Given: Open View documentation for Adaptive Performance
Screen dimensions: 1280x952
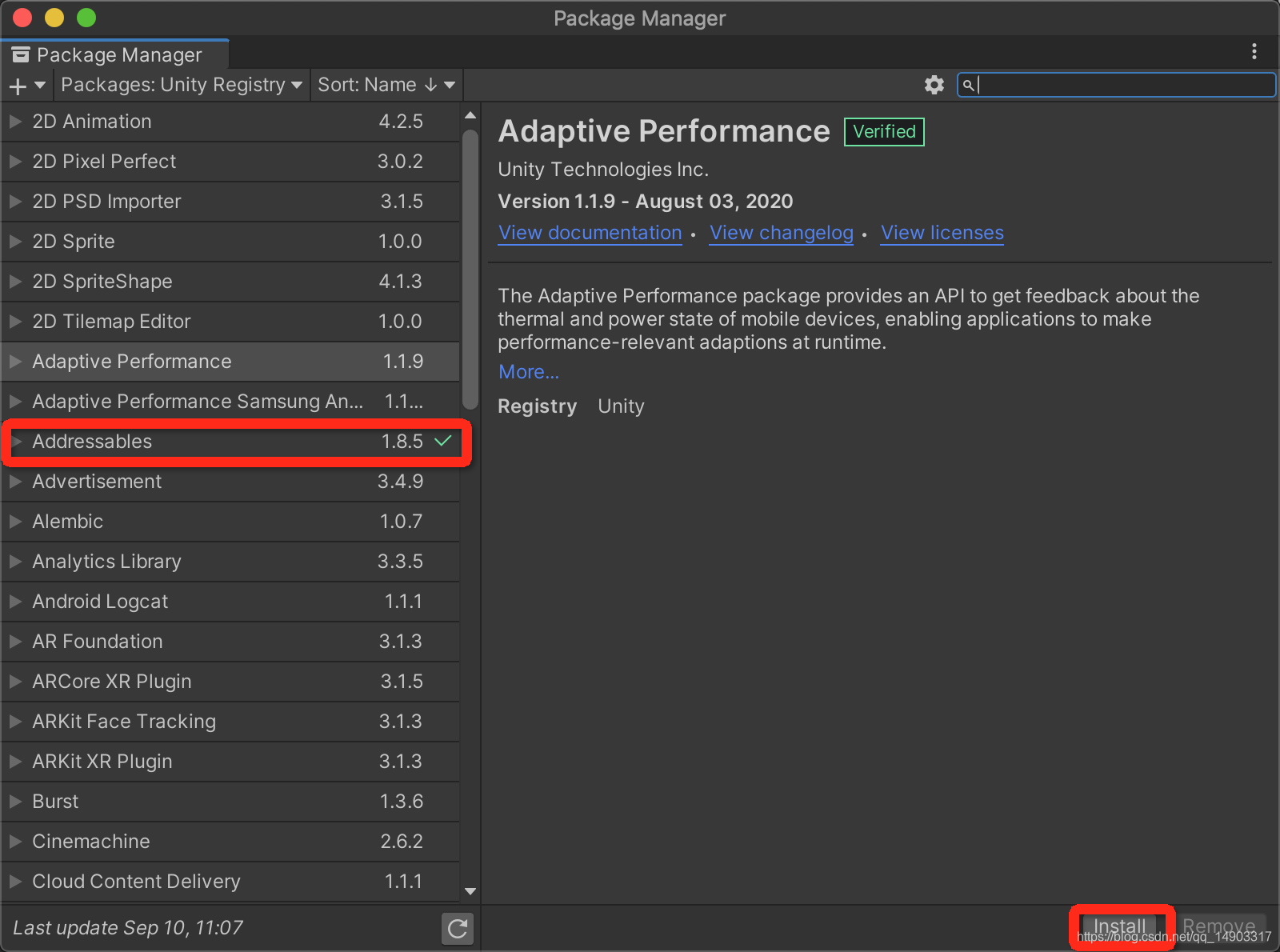Looking at the screenshot, I should [x=590, y=233].
